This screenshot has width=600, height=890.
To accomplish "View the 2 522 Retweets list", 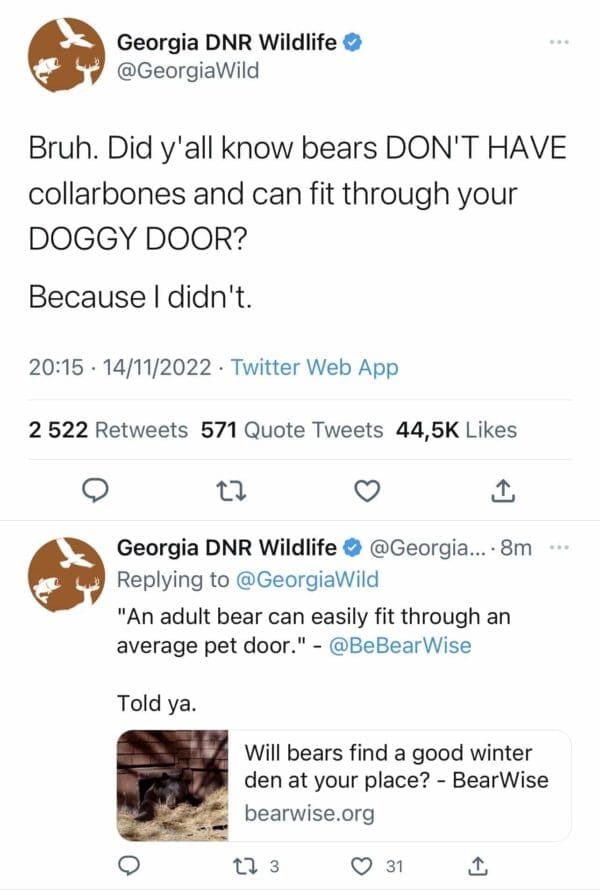I will (108, 430).
